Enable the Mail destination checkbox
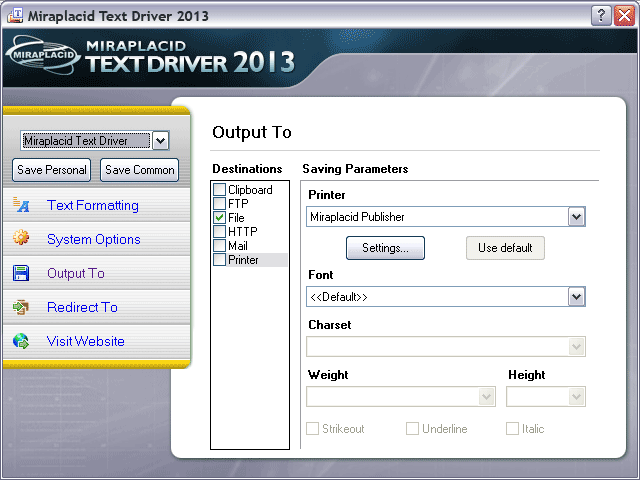Image resolution: width=640 pixels, height=480 pixels. pyautogui.click(x=220, y=245)
